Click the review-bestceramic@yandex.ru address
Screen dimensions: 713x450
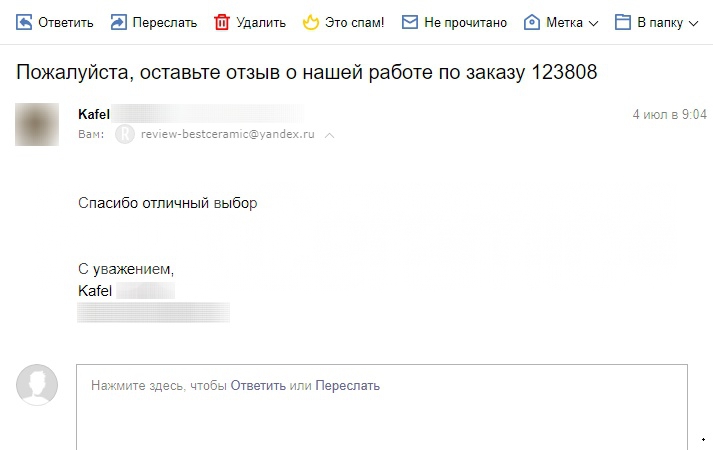[x=227, y=134]
